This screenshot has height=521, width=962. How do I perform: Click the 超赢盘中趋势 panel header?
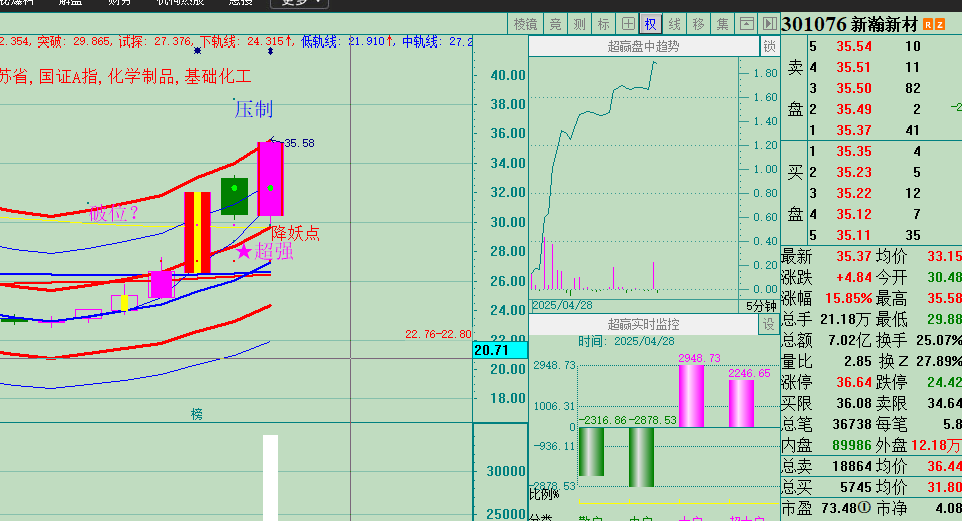click(x=643, y=46)
